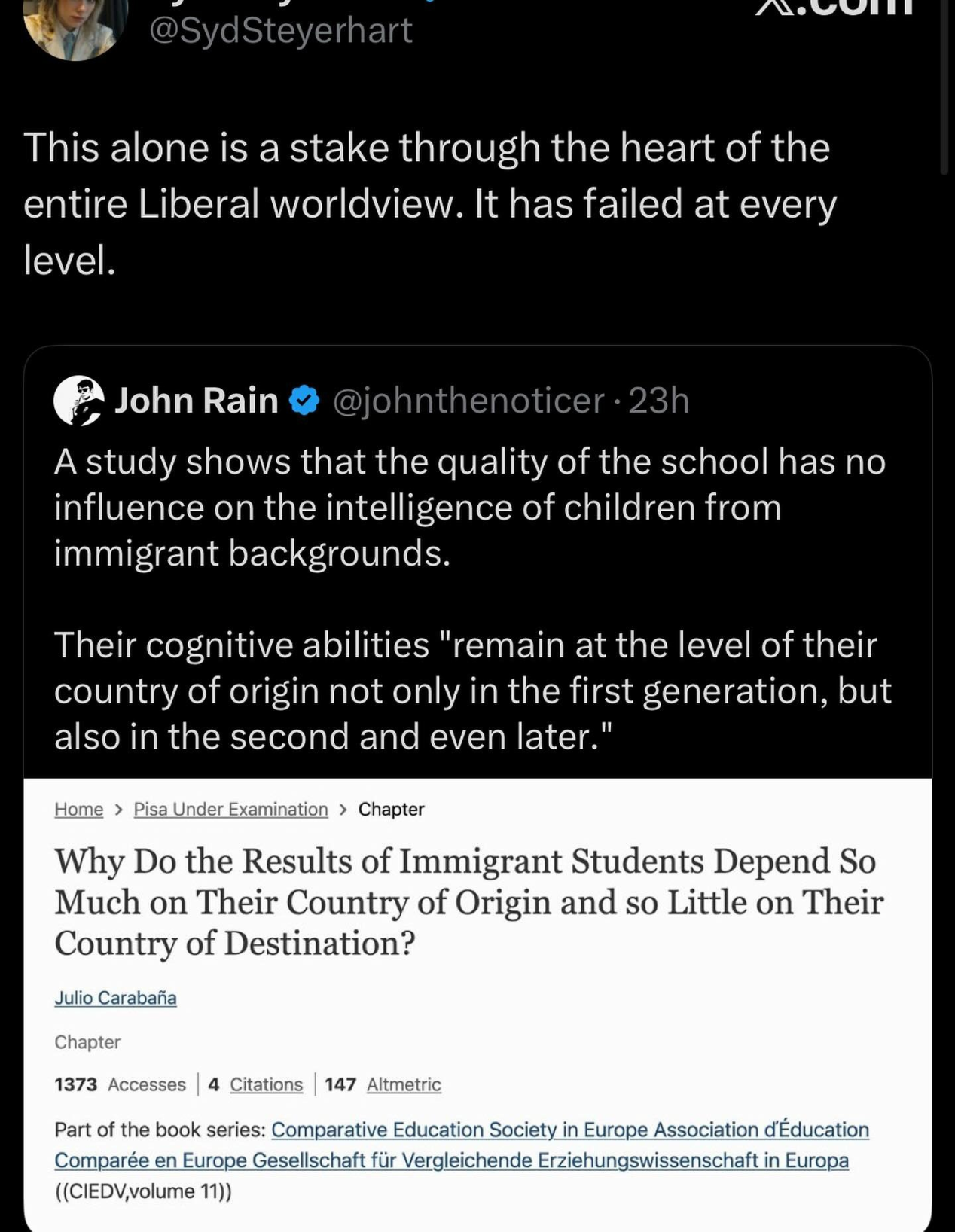
Task: Click the chevron before Chapter breadcrumb
Action: pyautogui.click(x=343, y=810)
